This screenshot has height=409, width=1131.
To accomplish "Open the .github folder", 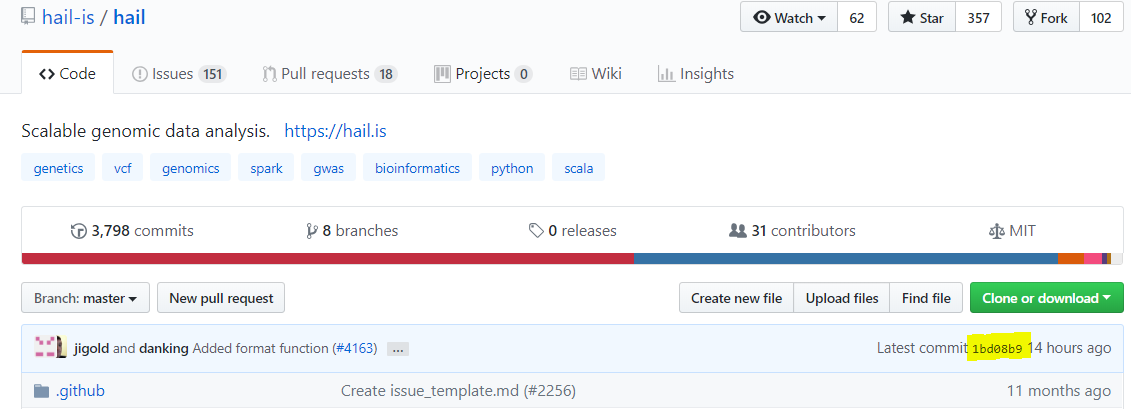I will click(x=80, y=391).
